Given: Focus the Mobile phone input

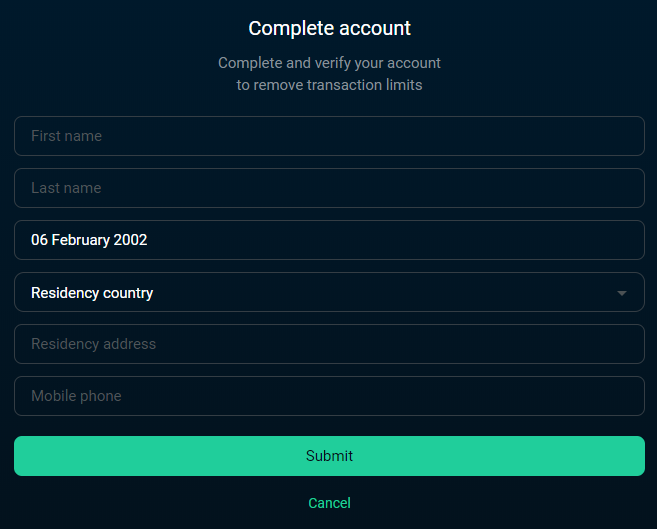Looking at the screenshot, I should point(329,396).
